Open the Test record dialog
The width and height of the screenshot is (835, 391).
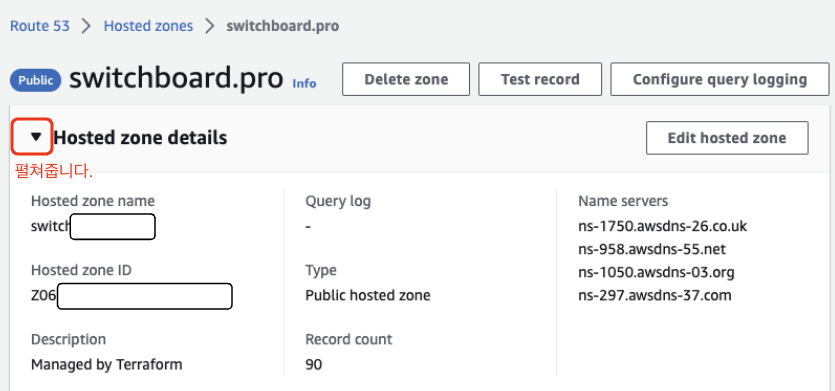540,79
